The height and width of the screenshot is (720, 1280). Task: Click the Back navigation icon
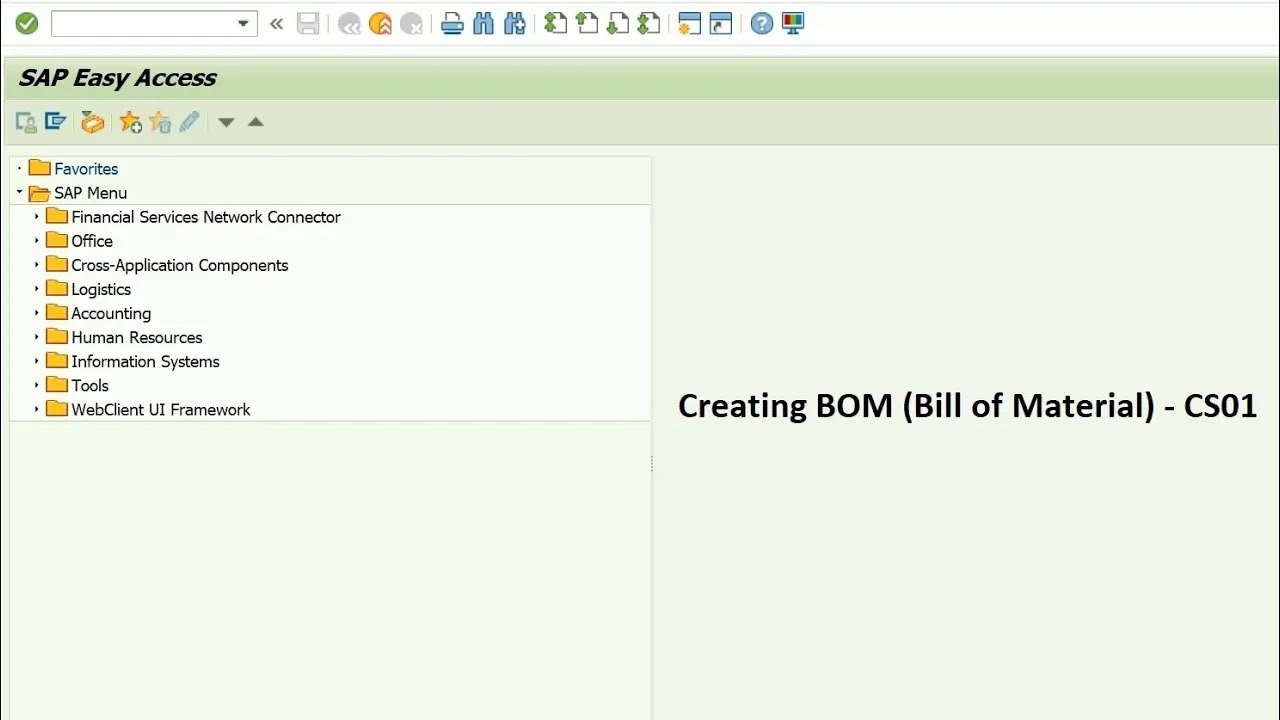(349, 24)
